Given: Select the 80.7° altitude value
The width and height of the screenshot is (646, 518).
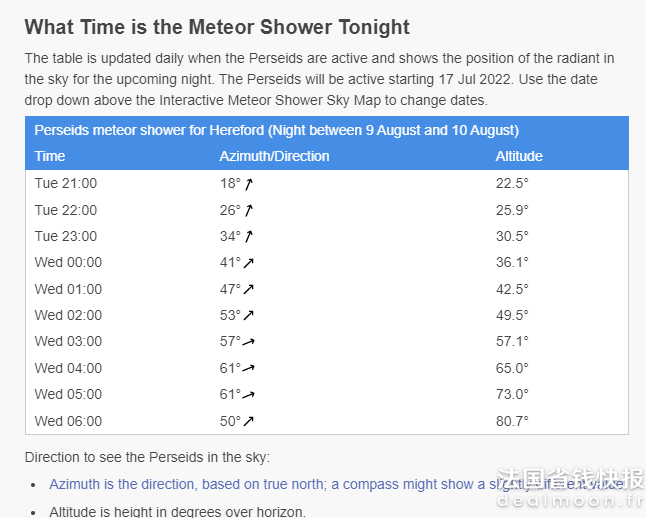Looking at the screenshot, I should click(x=512, y=421).
